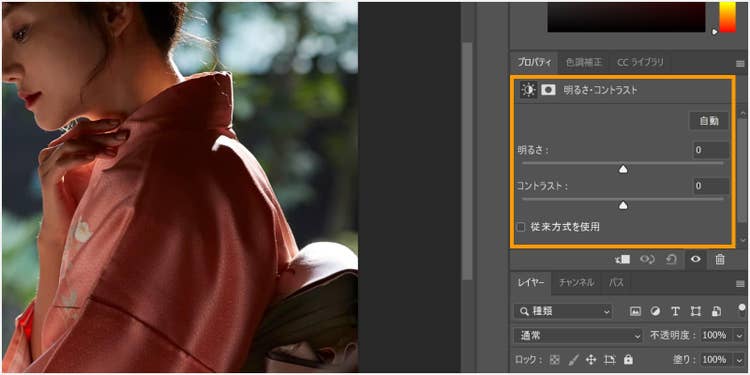Lock transparent pixels icon
Screen dimensions: 750x375
click(x=554, y=359)
